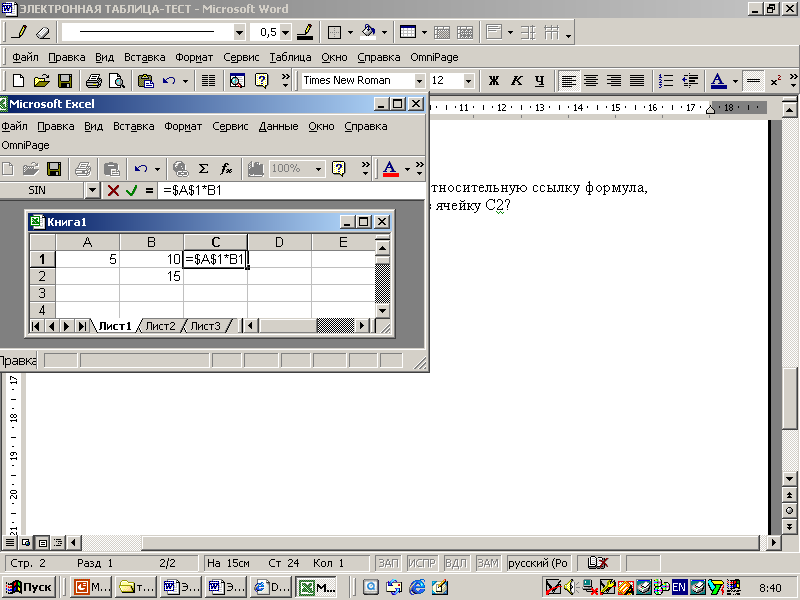This screenshot has width=800, height=600.
Task: Click the AutoSum sigma icon in Excel
Action: coord(203,168)
